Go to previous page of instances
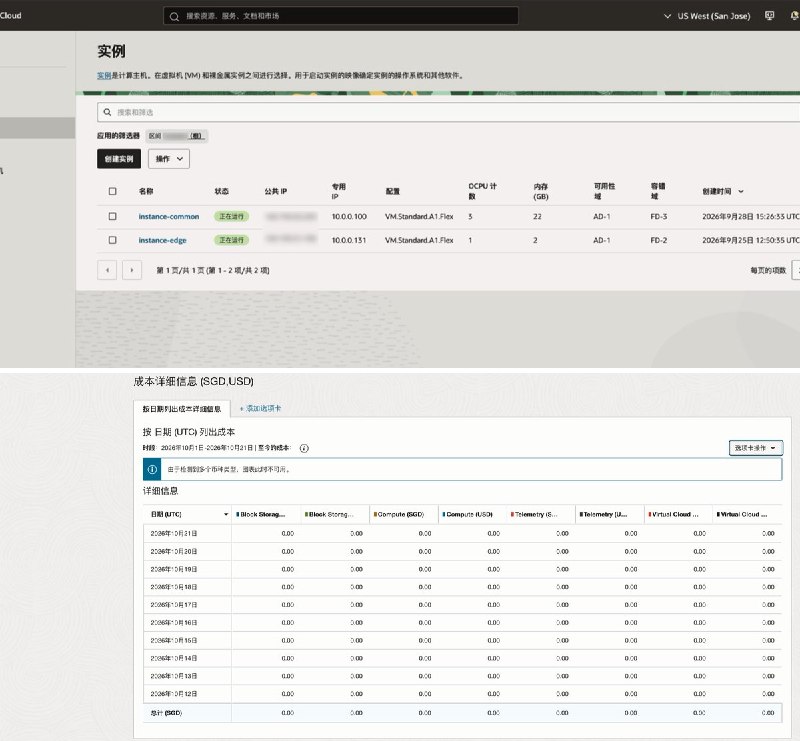Viewport: 800px width, 741px height. click(x=107, y=270)
